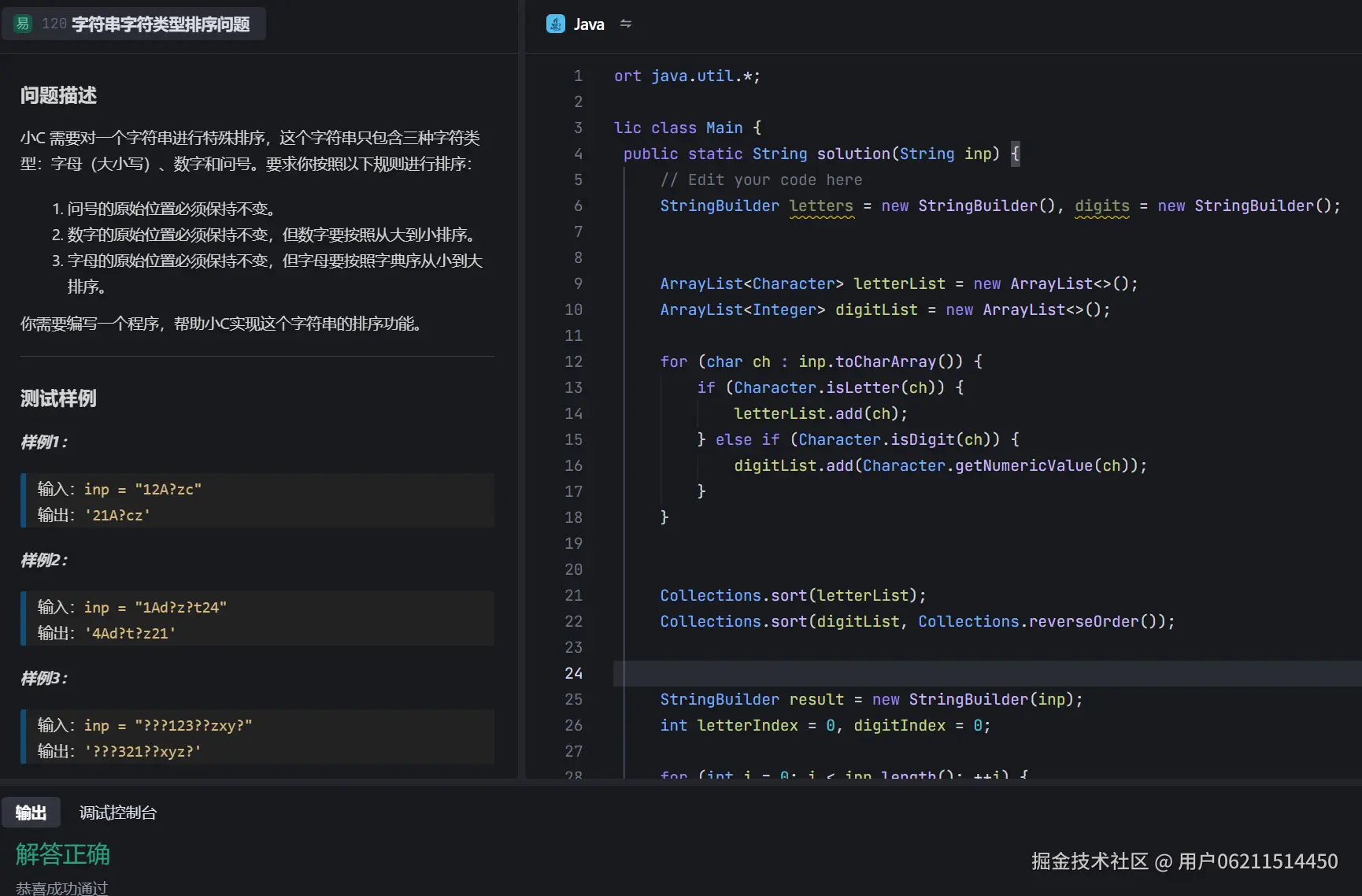
Task: Click 'Character.isLetter(ch)' on line 13
Action: click(835, 388)
